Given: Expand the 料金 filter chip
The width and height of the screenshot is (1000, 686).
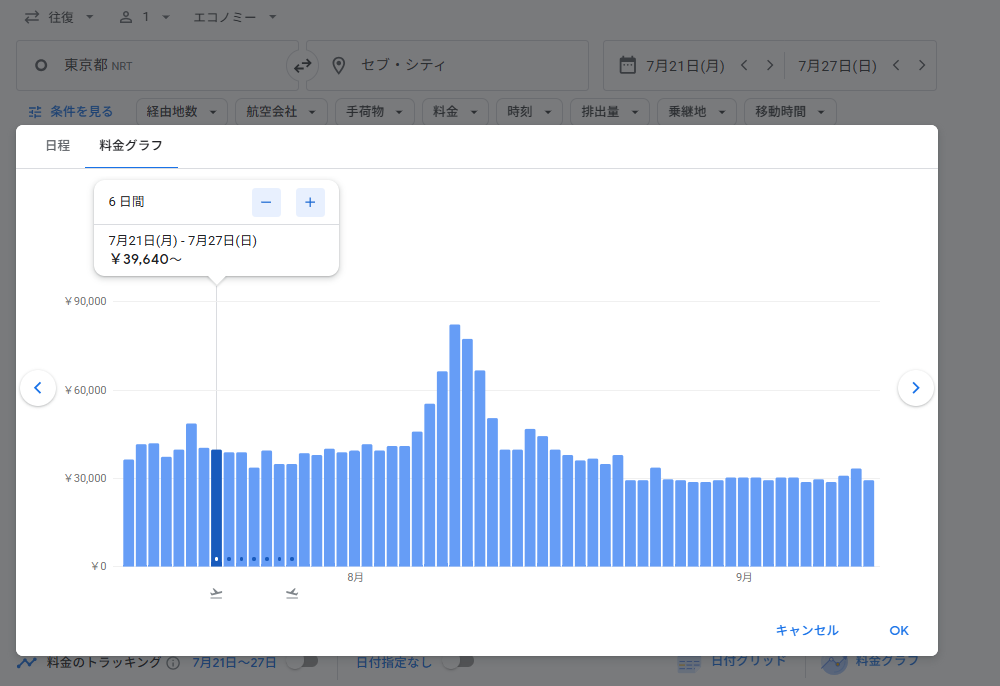Looking at the screenshot, I should coord(455,112).
